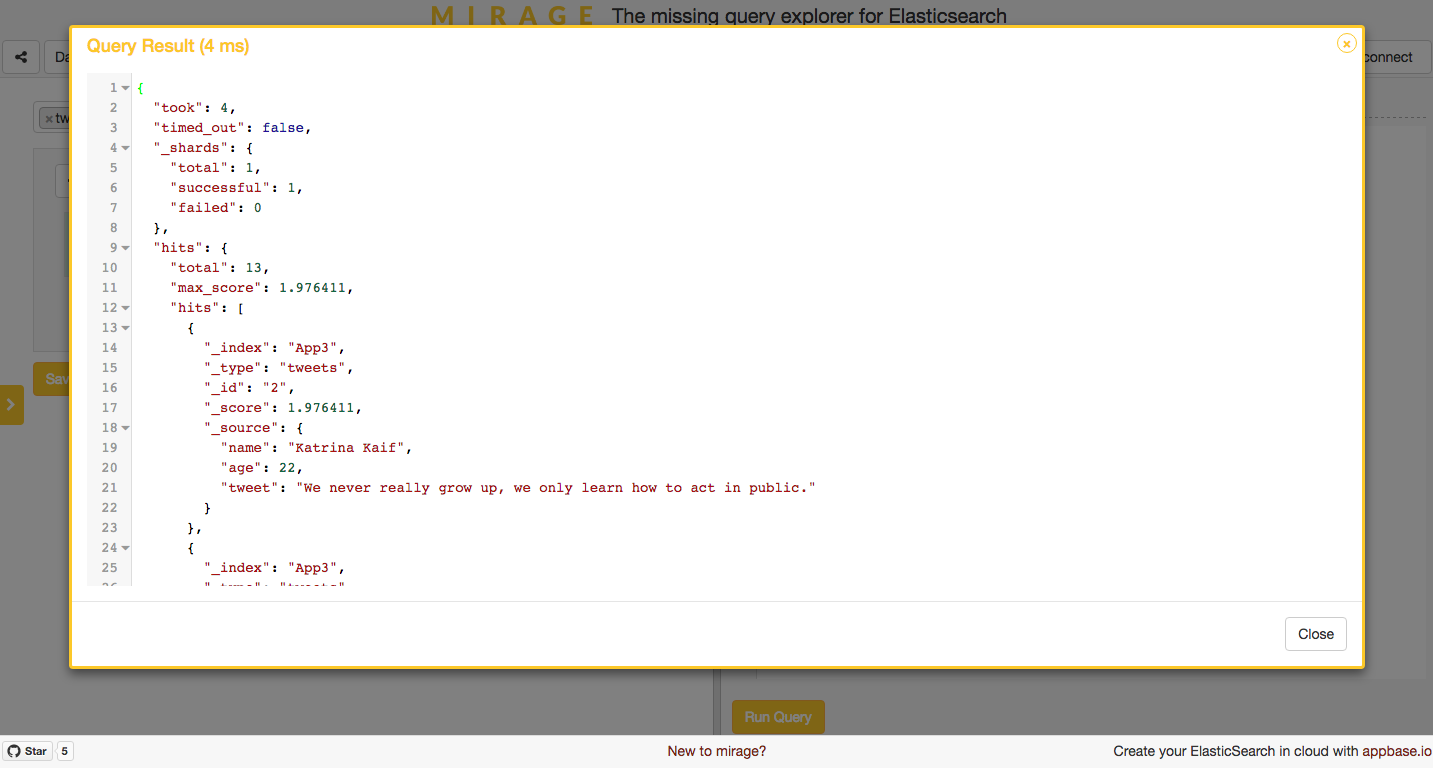Click the "max_score": 1.976411 line
Screen dimensions: 1433x768
click(262, 288)
